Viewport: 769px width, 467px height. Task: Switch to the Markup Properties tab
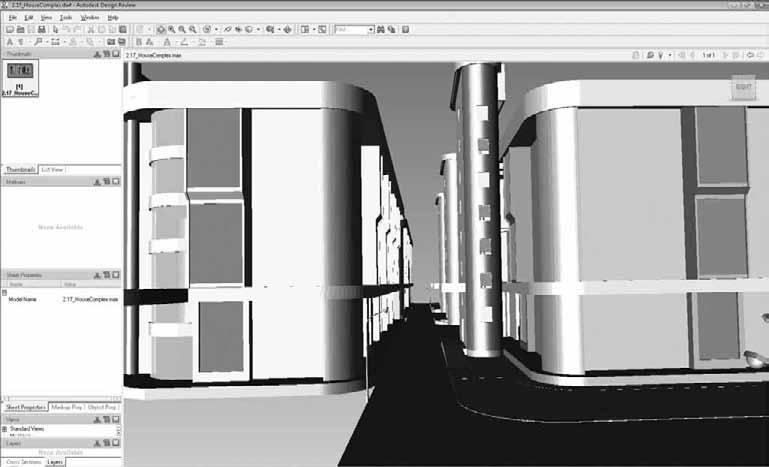coord(67,407)
